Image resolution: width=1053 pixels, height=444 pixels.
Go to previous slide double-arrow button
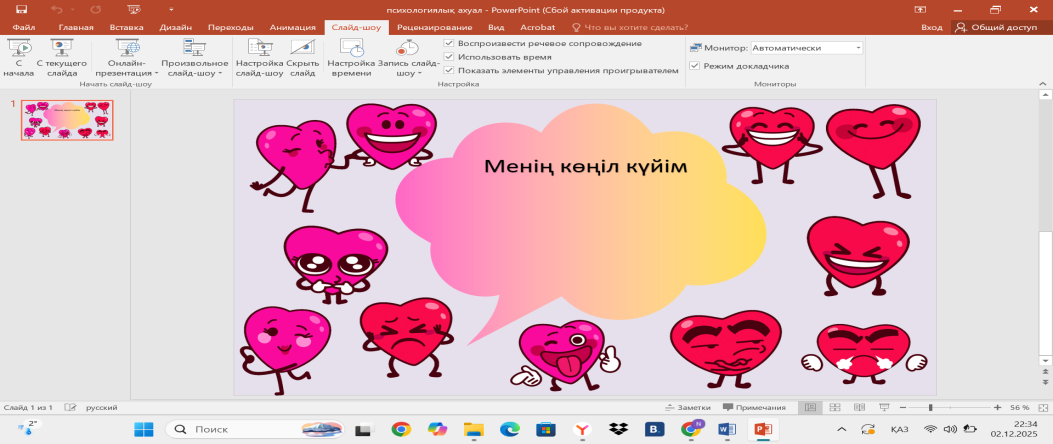[x=1044, y=371]
